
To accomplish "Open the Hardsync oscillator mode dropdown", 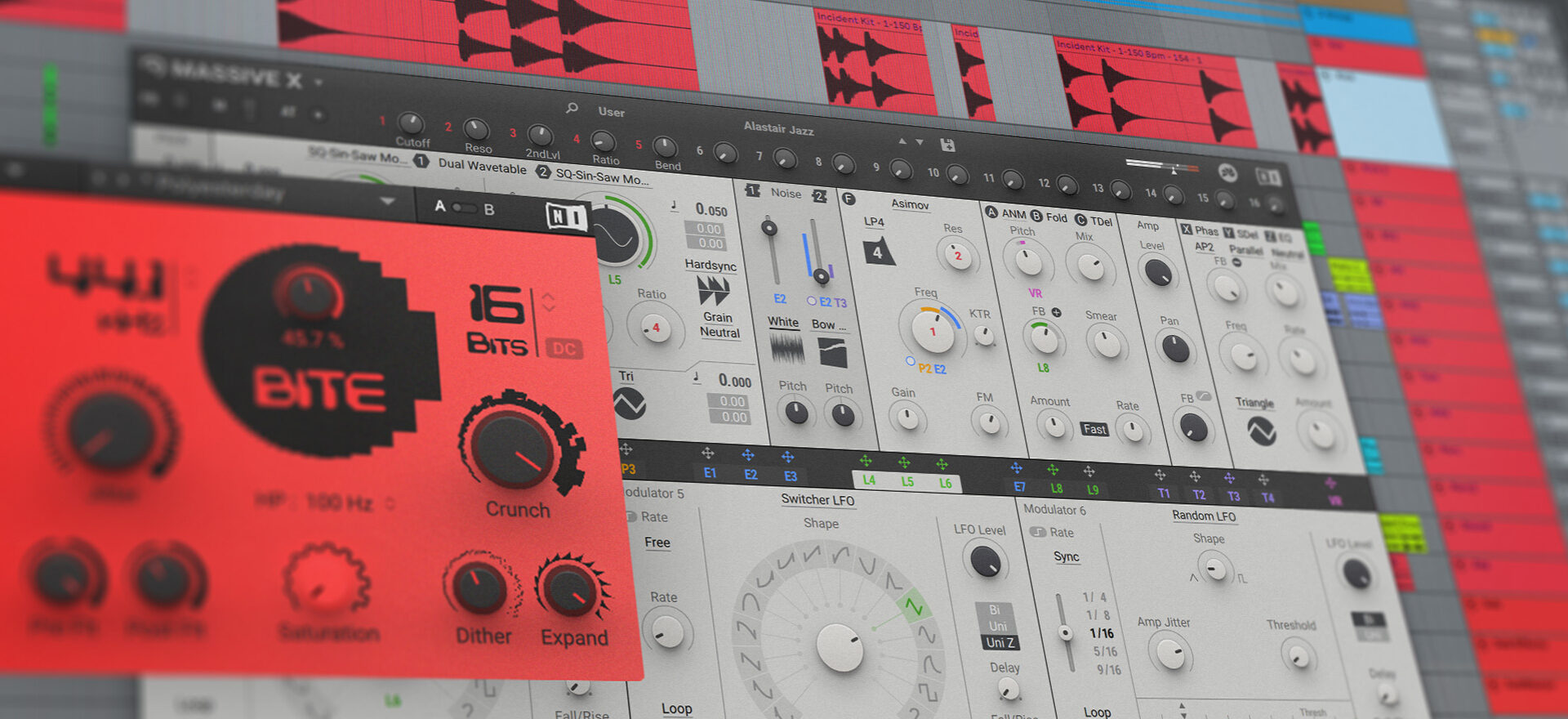I will coord(710,266).
